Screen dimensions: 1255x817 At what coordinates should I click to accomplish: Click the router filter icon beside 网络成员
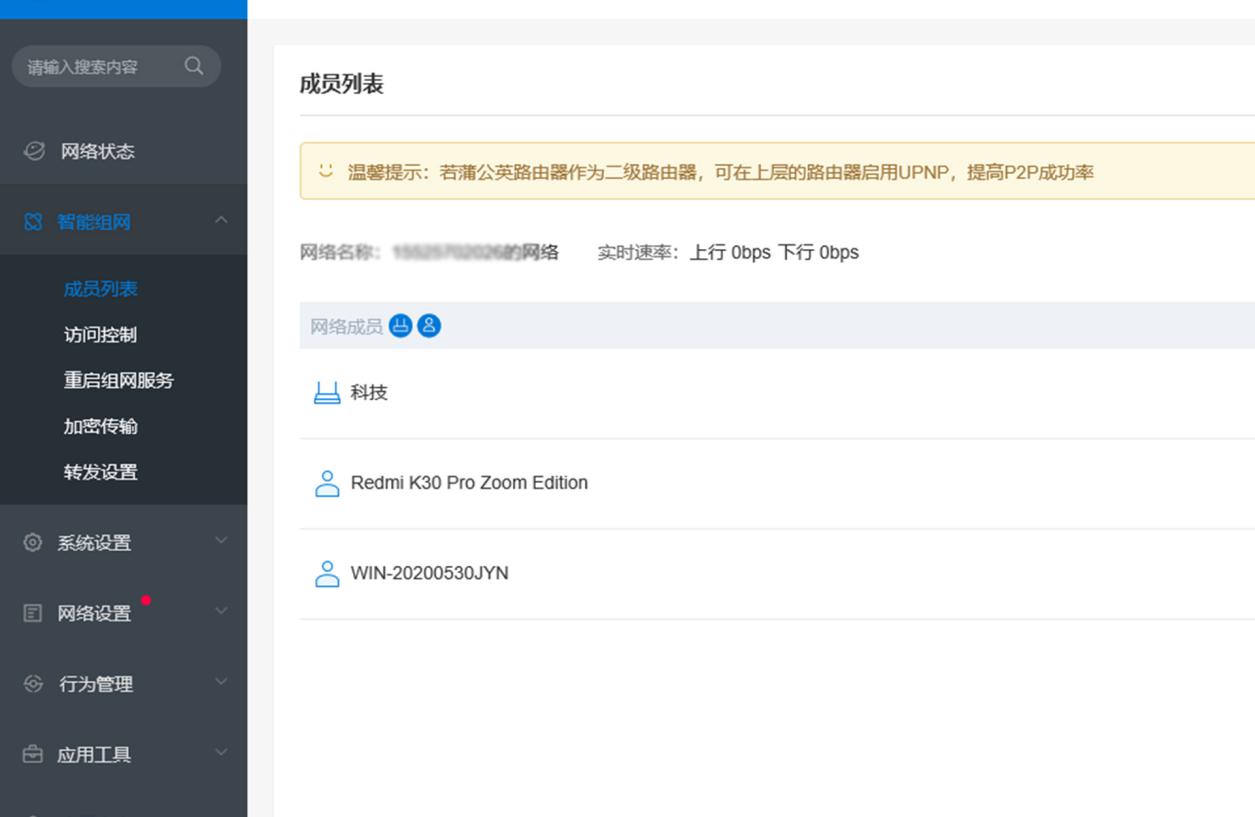pos(399,325)
